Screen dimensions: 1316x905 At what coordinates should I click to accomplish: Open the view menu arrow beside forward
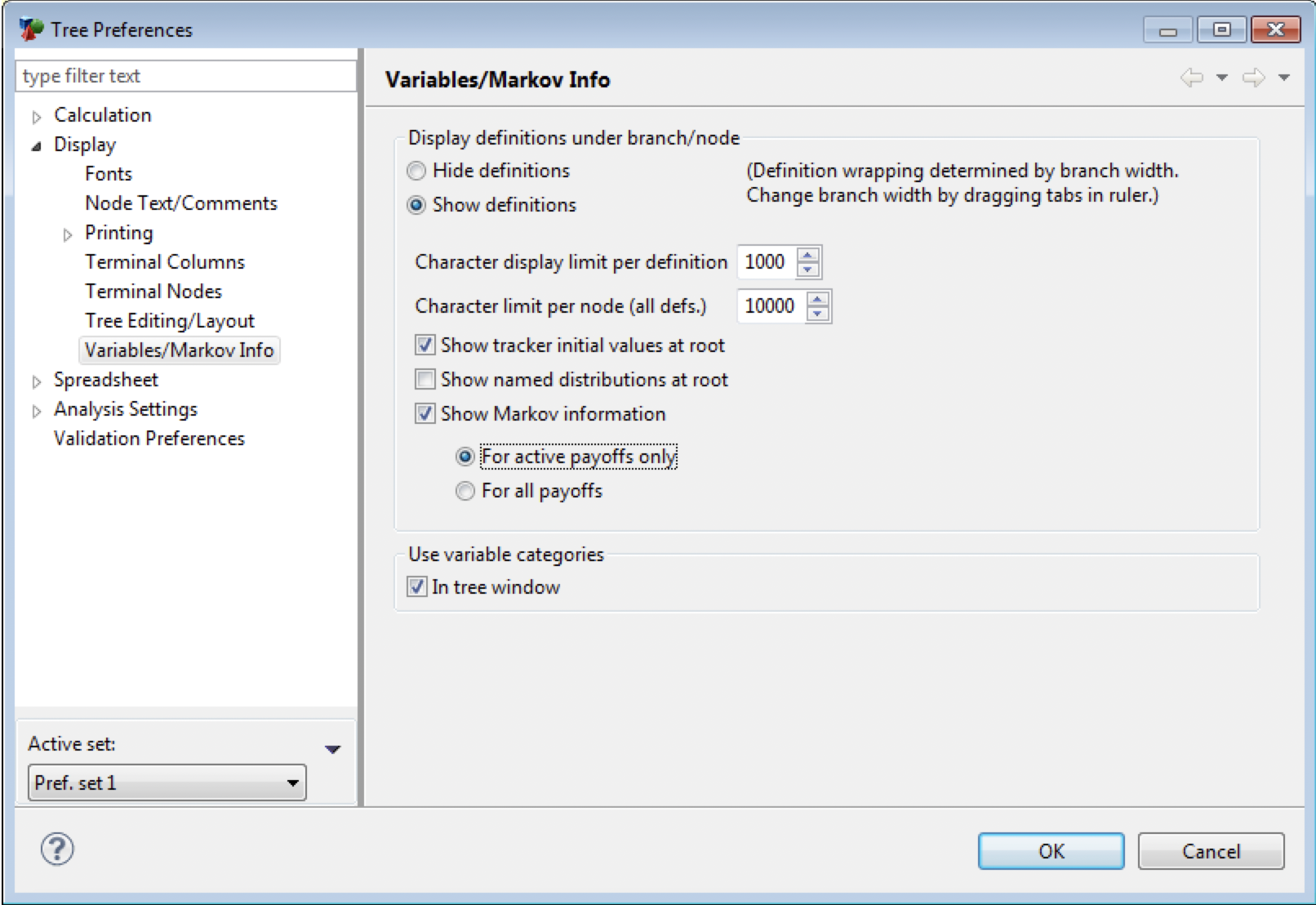pyautogui.click(x=1284, y=78)
